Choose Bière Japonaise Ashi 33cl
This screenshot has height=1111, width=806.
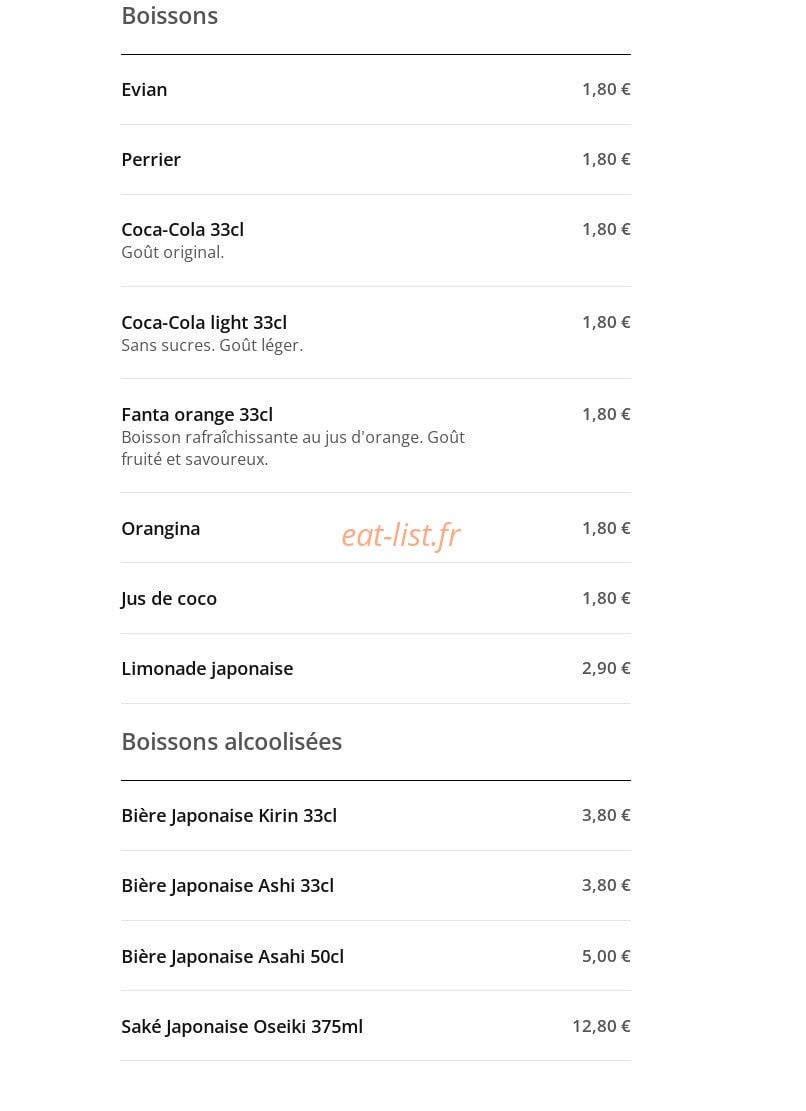(375, 886)
